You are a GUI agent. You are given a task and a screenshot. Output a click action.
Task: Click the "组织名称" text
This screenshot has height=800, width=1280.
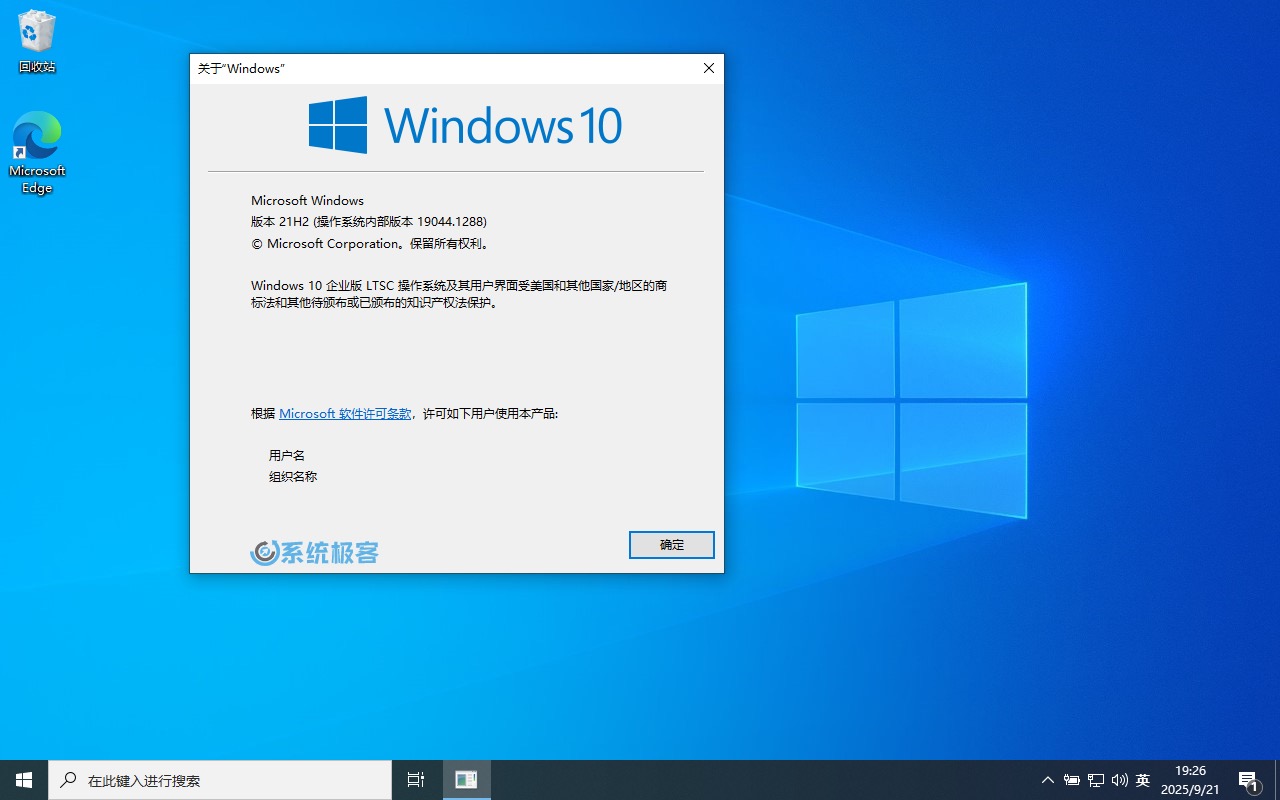(293, 477)
